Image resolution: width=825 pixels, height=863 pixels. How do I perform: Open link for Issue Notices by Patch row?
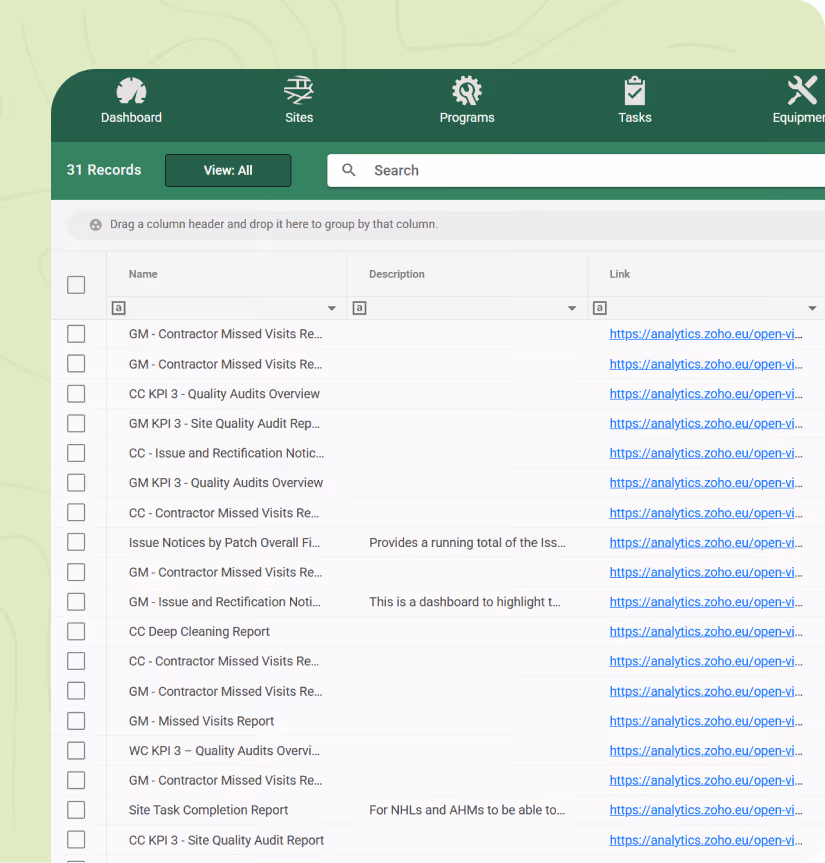click(x=706, y=543)
